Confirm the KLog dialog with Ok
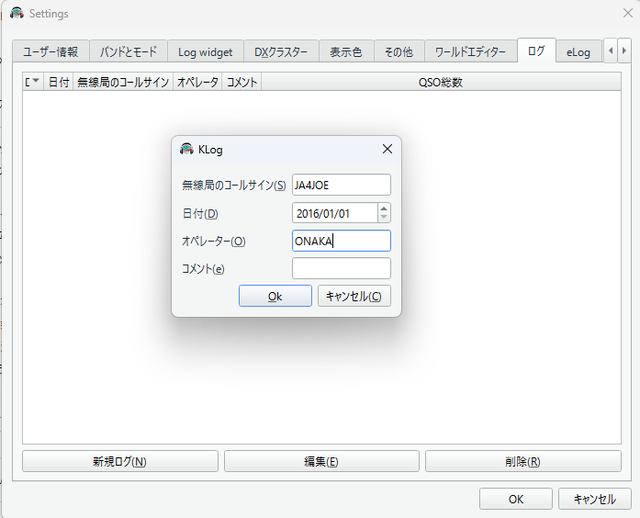This screenshot has width=640, height=518. (275, 296)
